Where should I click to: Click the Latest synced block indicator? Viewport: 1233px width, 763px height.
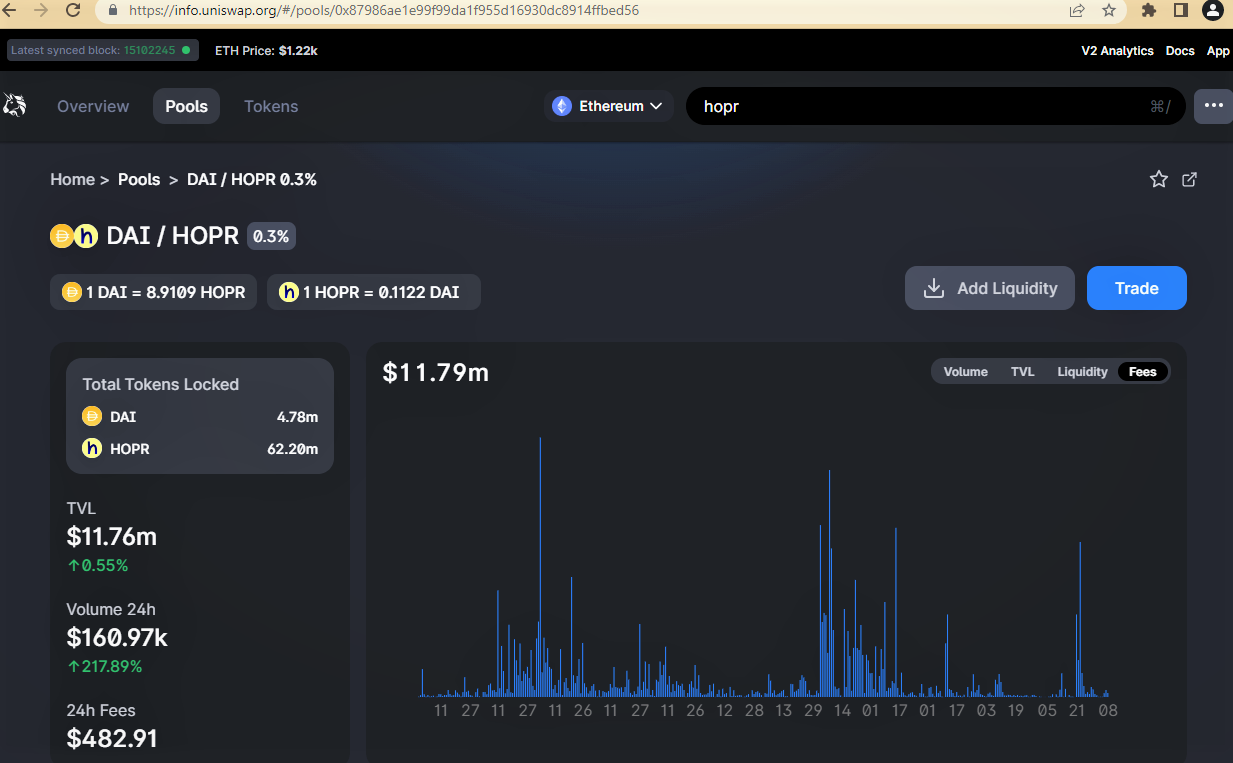pyautogui.click(x=103, y=50)
